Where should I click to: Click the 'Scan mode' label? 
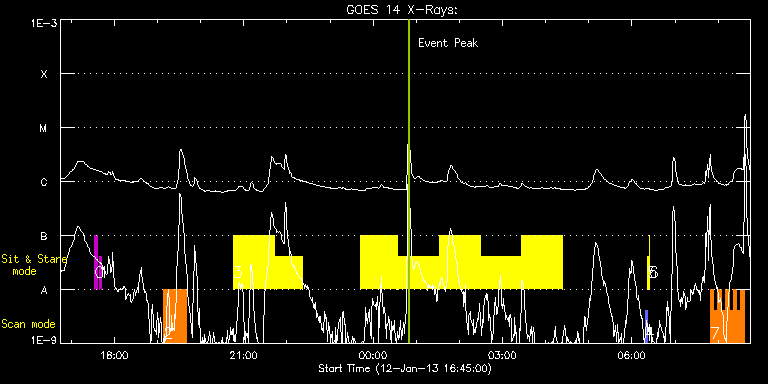tap(28, 324)
